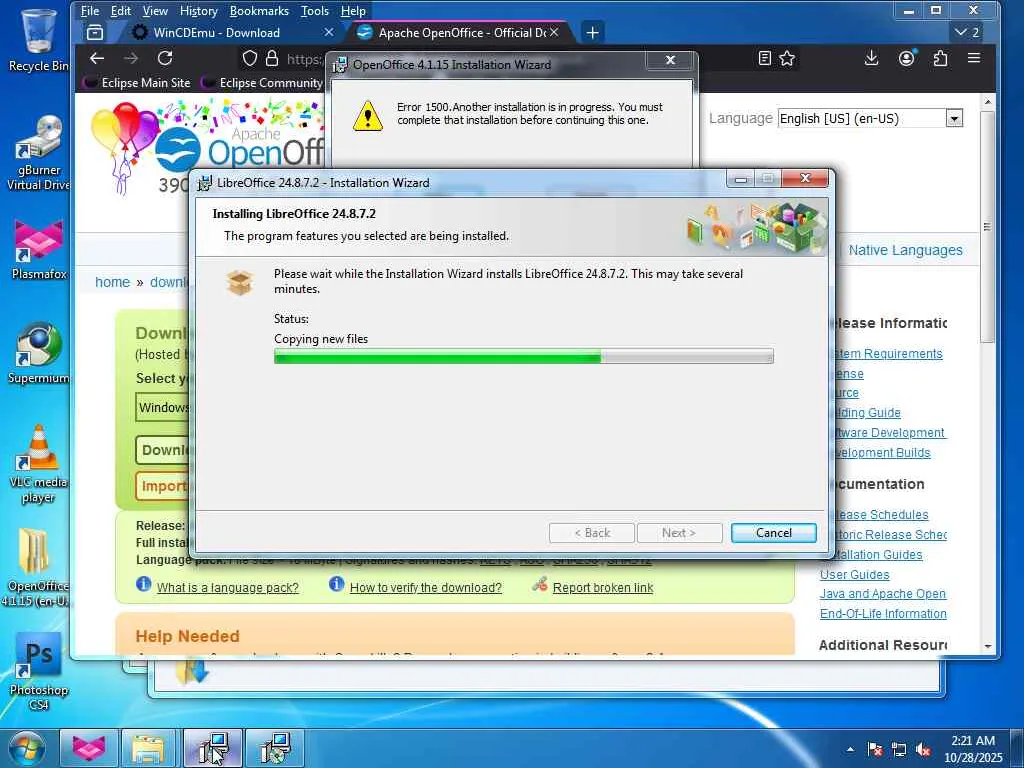Screen dimensions: 1024x768
Task: Click the LibreOffice install progress bar
Action: click(524, 356)
